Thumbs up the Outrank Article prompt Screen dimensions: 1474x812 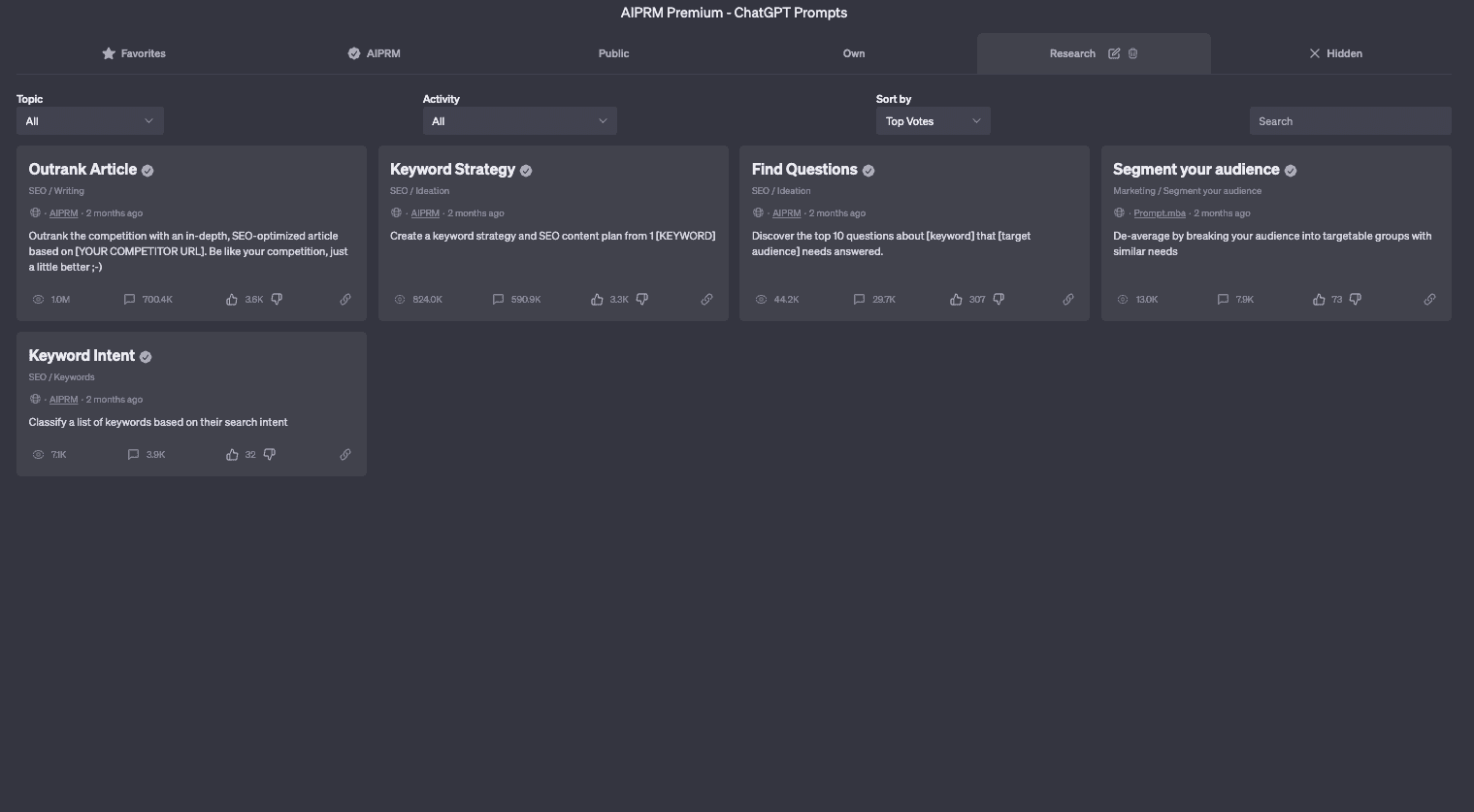[232, 299]
